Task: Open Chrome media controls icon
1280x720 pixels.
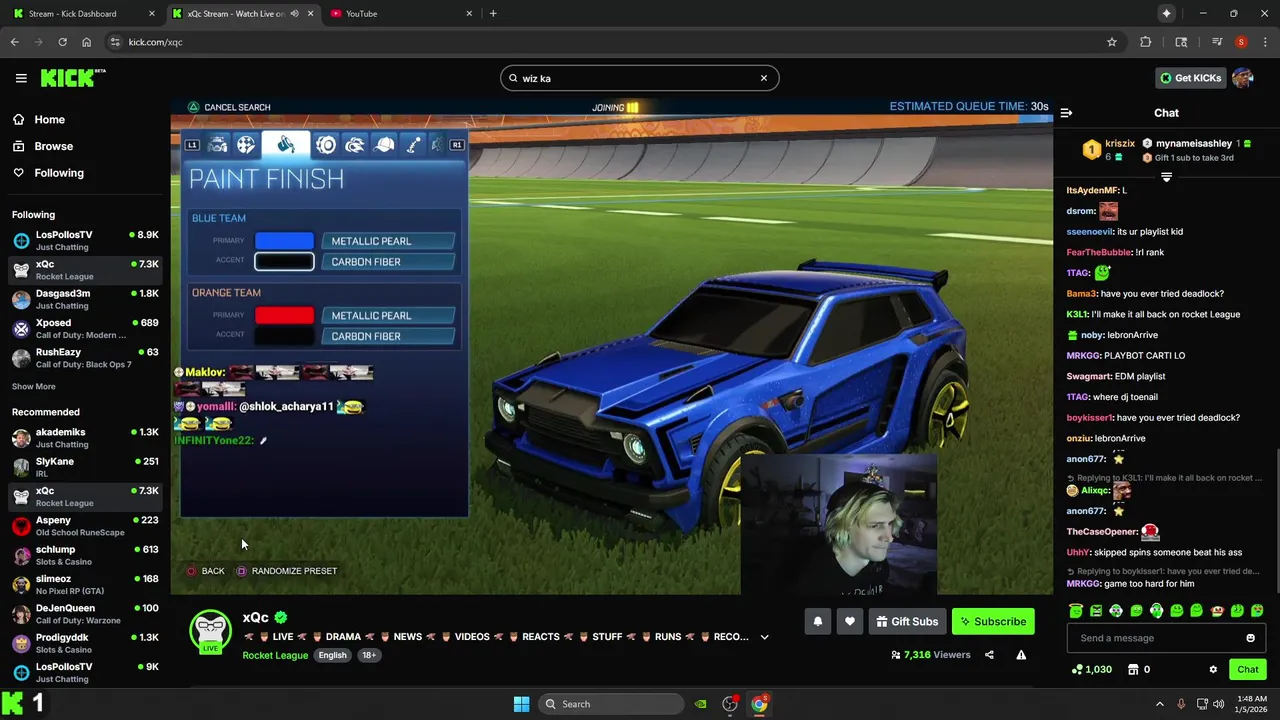Action: click(1217, 42)
